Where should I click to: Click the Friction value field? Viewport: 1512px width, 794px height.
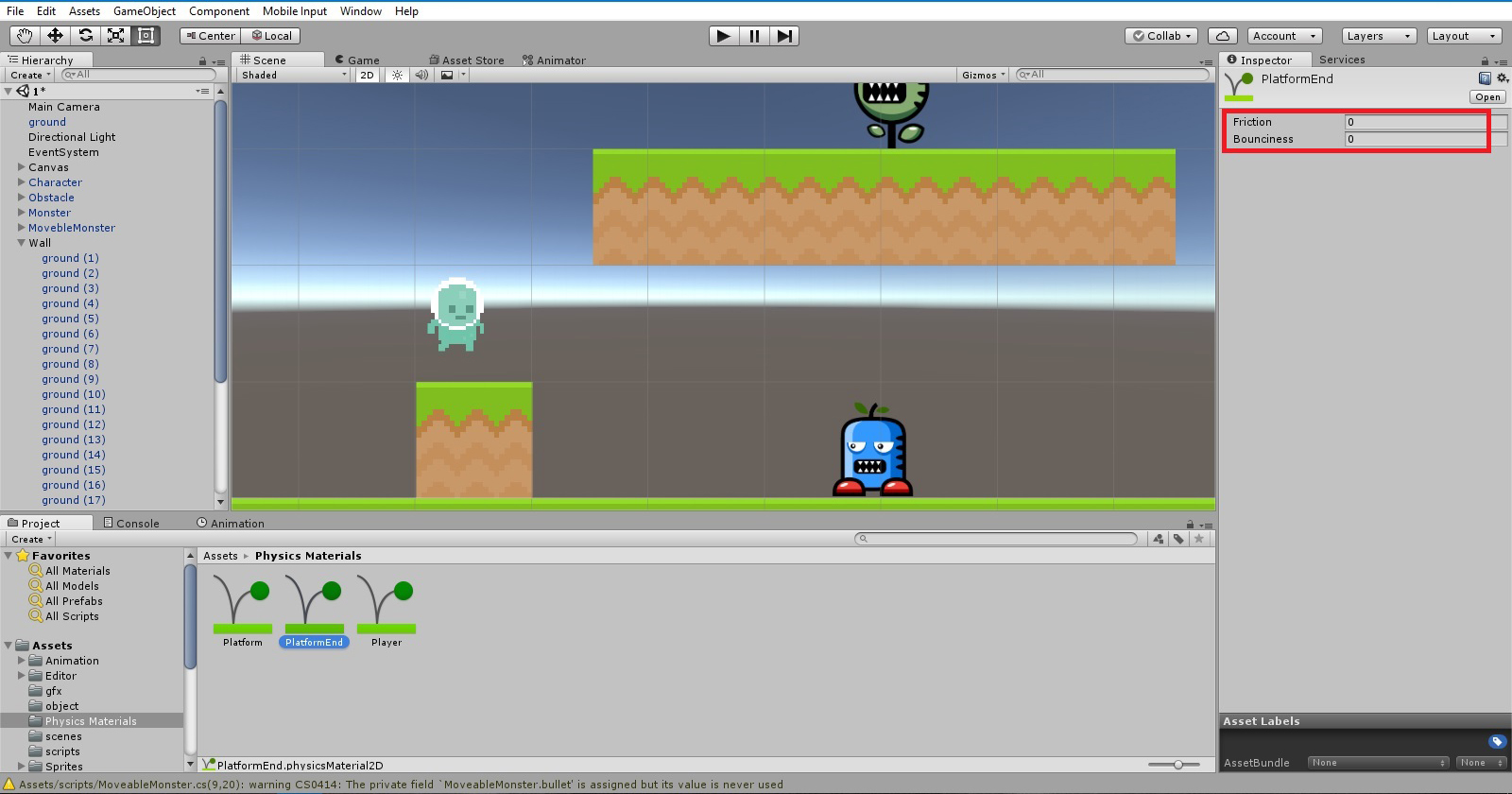point(1426,122)
